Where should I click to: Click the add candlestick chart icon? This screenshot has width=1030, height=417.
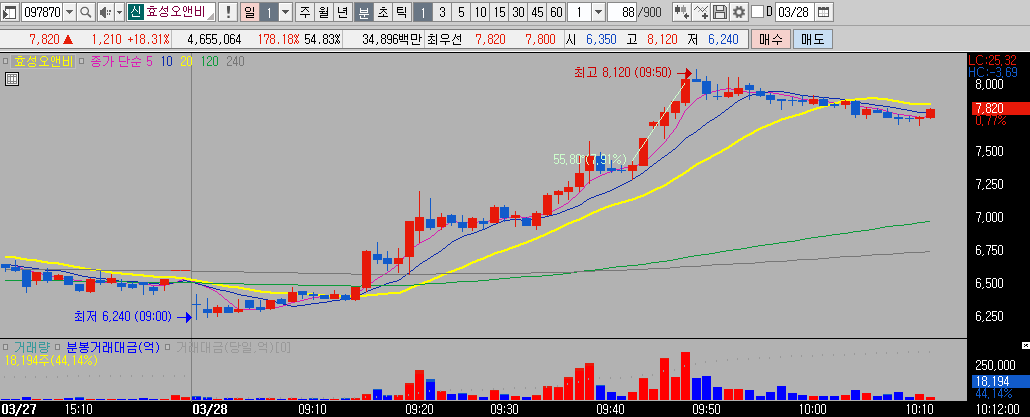point(683,12)
